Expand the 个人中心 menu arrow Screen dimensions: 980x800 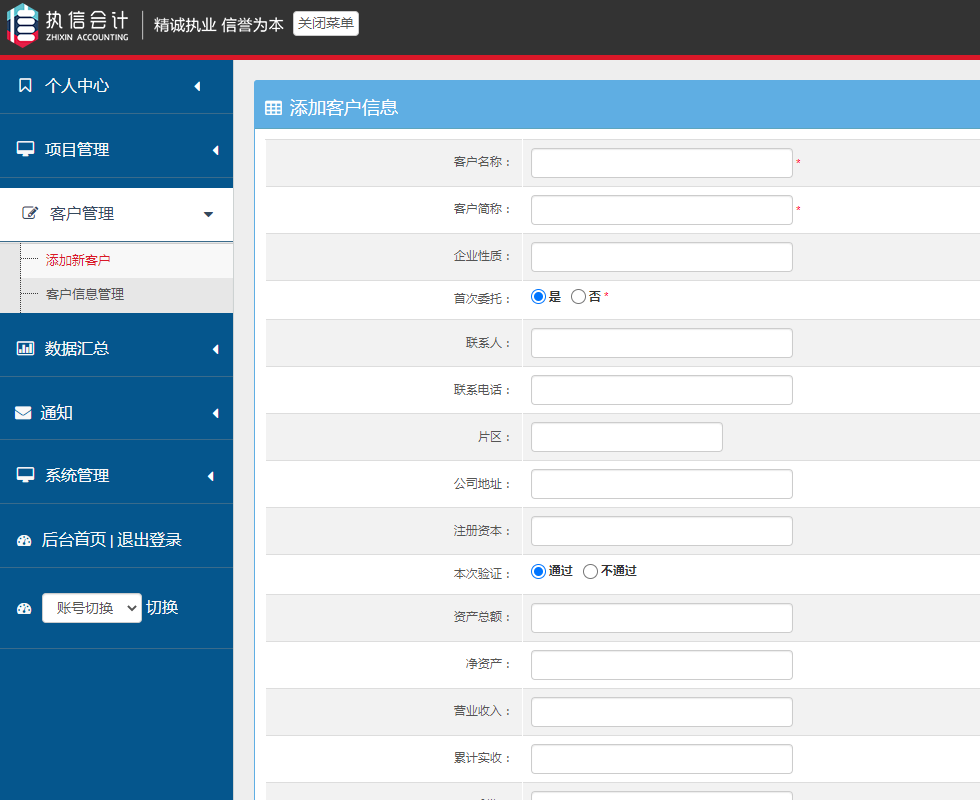[198, 86]
